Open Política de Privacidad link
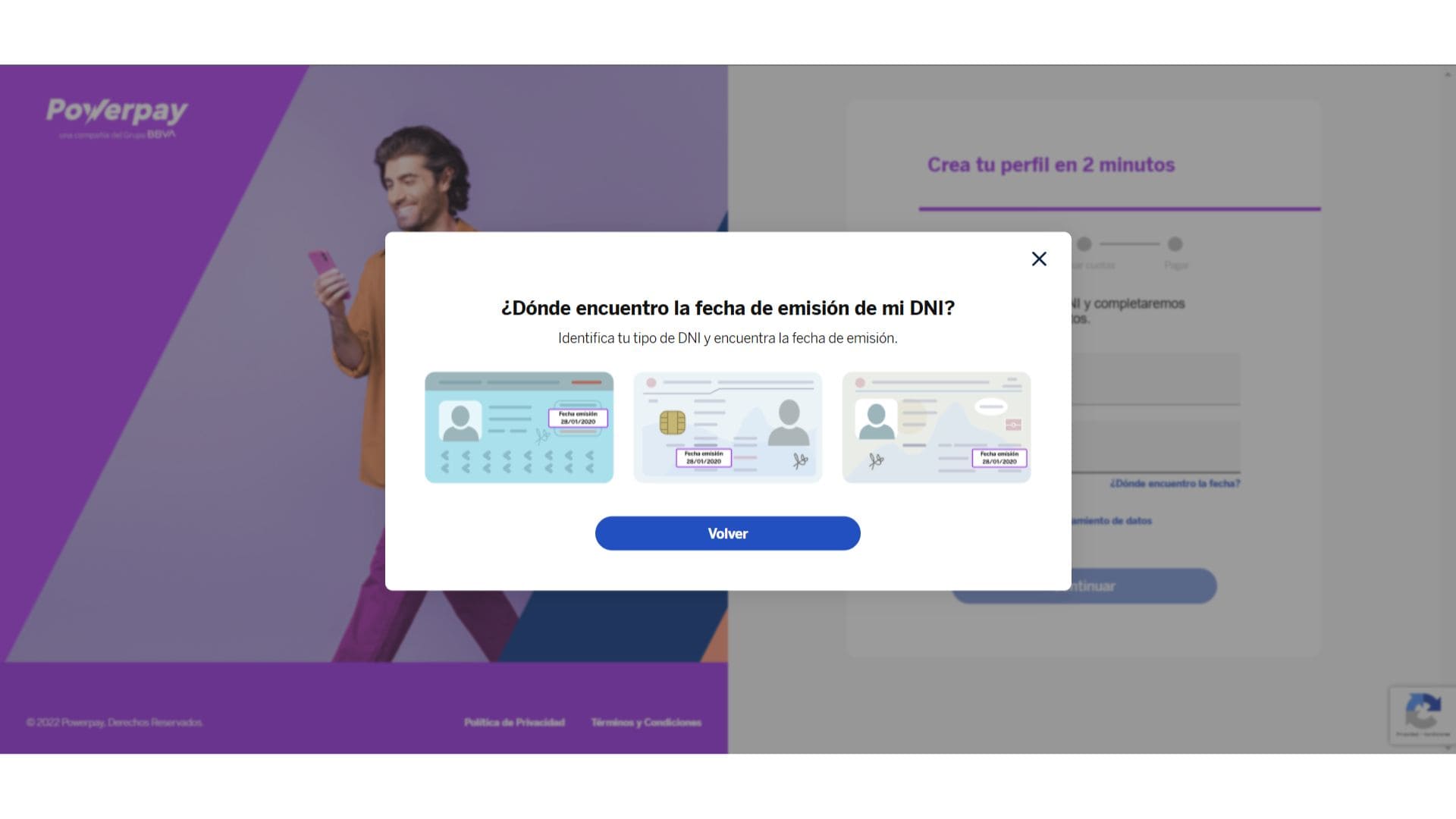 [514, 722]
